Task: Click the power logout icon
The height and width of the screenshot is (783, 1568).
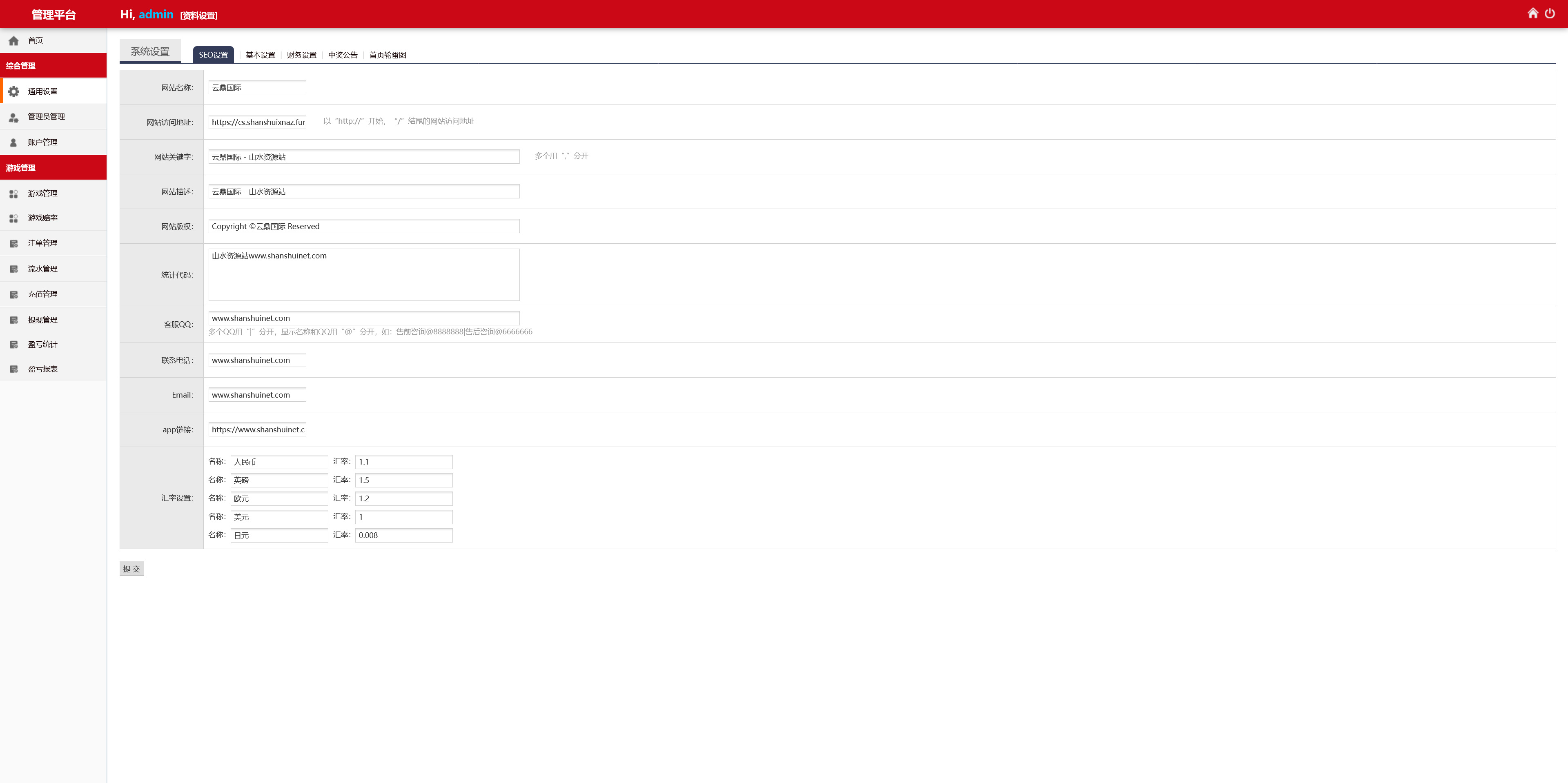Action: click(1550, 13)
